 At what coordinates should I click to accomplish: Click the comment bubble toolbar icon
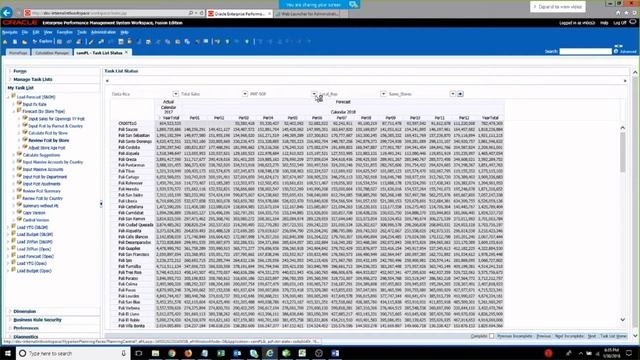[206, 42]
